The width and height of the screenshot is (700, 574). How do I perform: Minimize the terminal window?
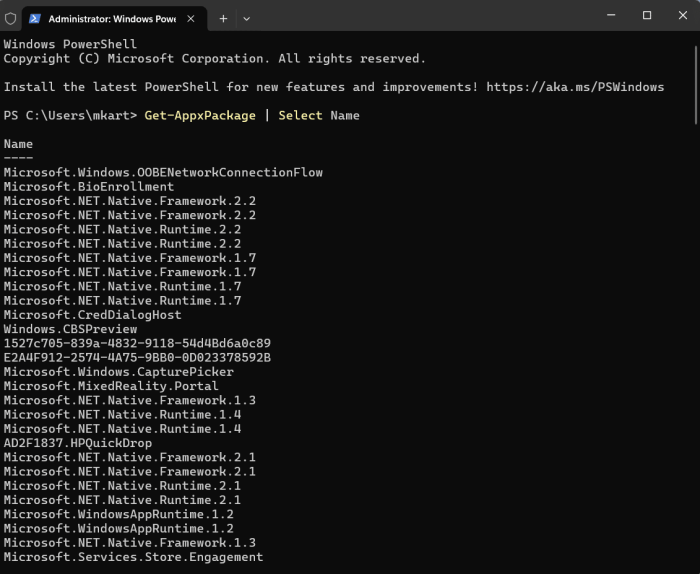click(611, 15)
